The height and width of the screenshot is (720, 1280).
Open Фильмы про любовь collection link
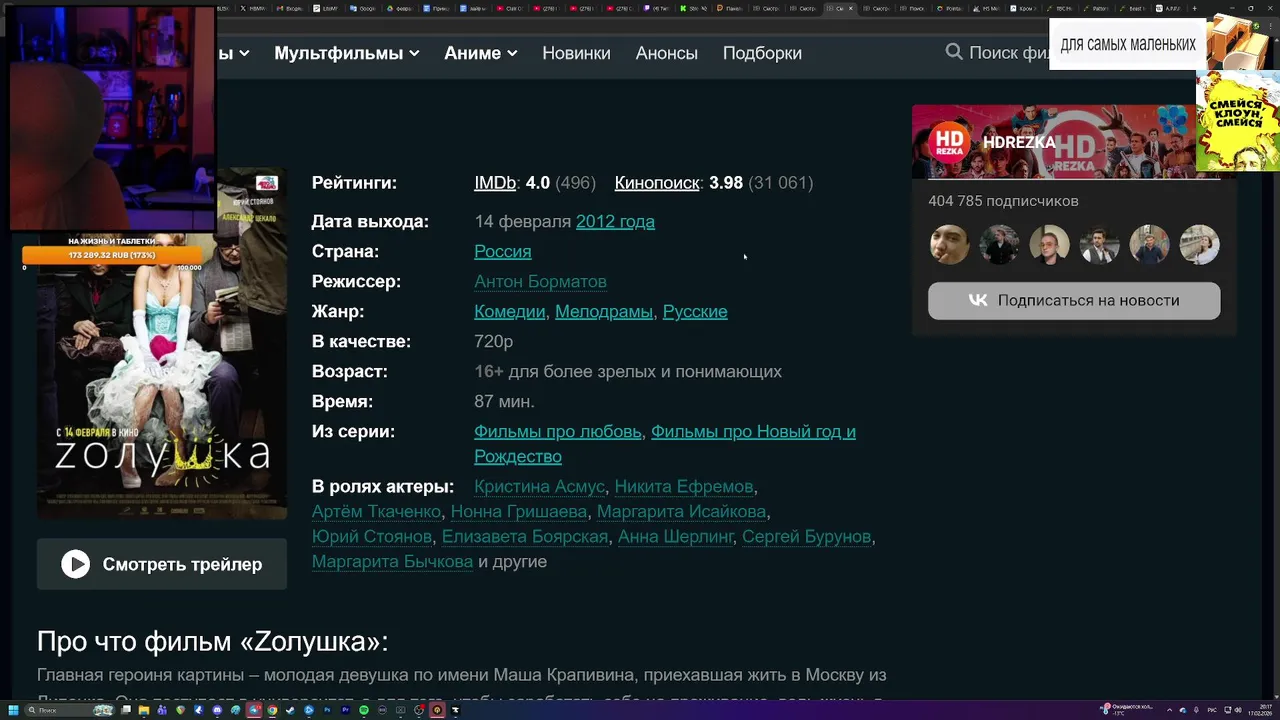click(x=557, y=432)
